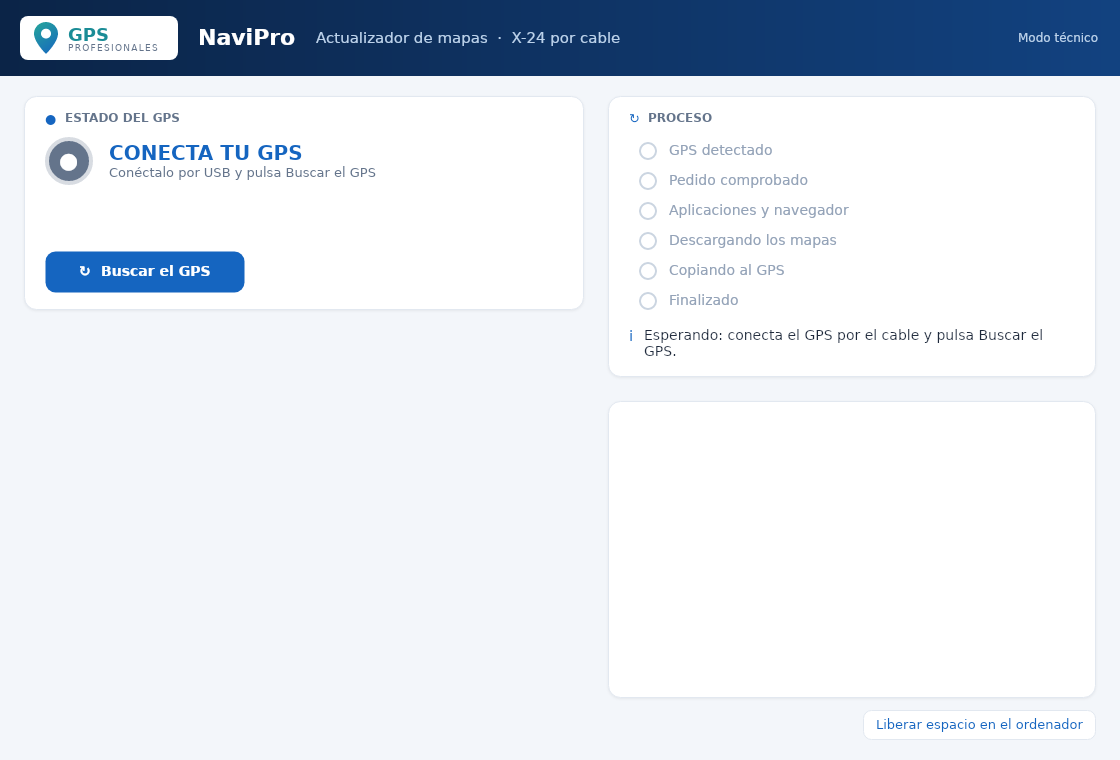Click the info icon beside Esperando message
This screenshot has width=1120, height=760.
631,336
